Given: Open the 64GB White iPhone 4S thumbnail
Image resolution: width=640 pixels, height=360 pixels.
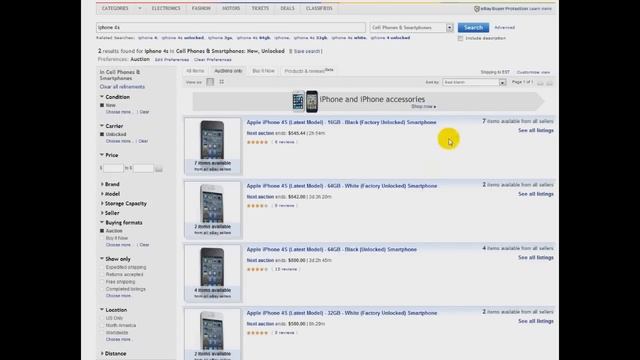Looking at the screenshot, I should tap(213, 210).
